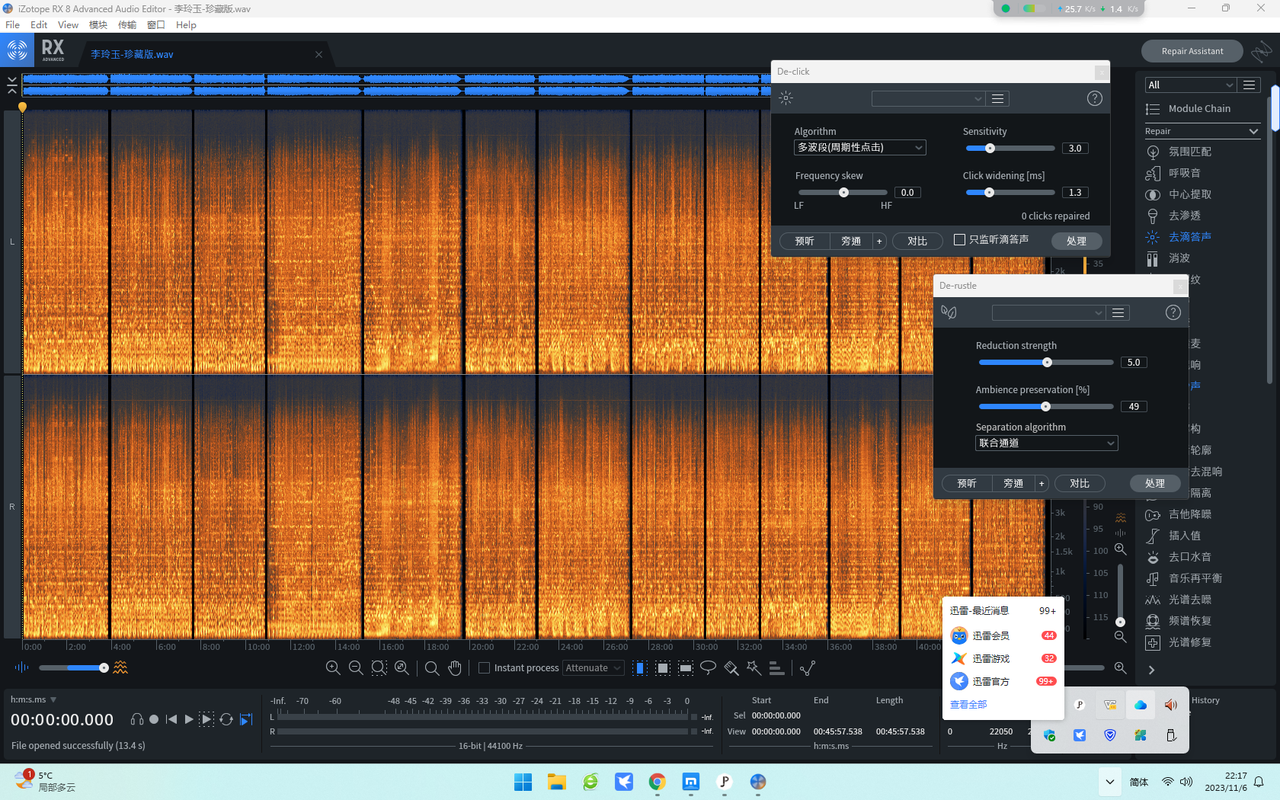This screenshot has width=1280, height=800.
Task: Open 音乐再平衡 module in sidebar
Action: (x=1194, y=578)
